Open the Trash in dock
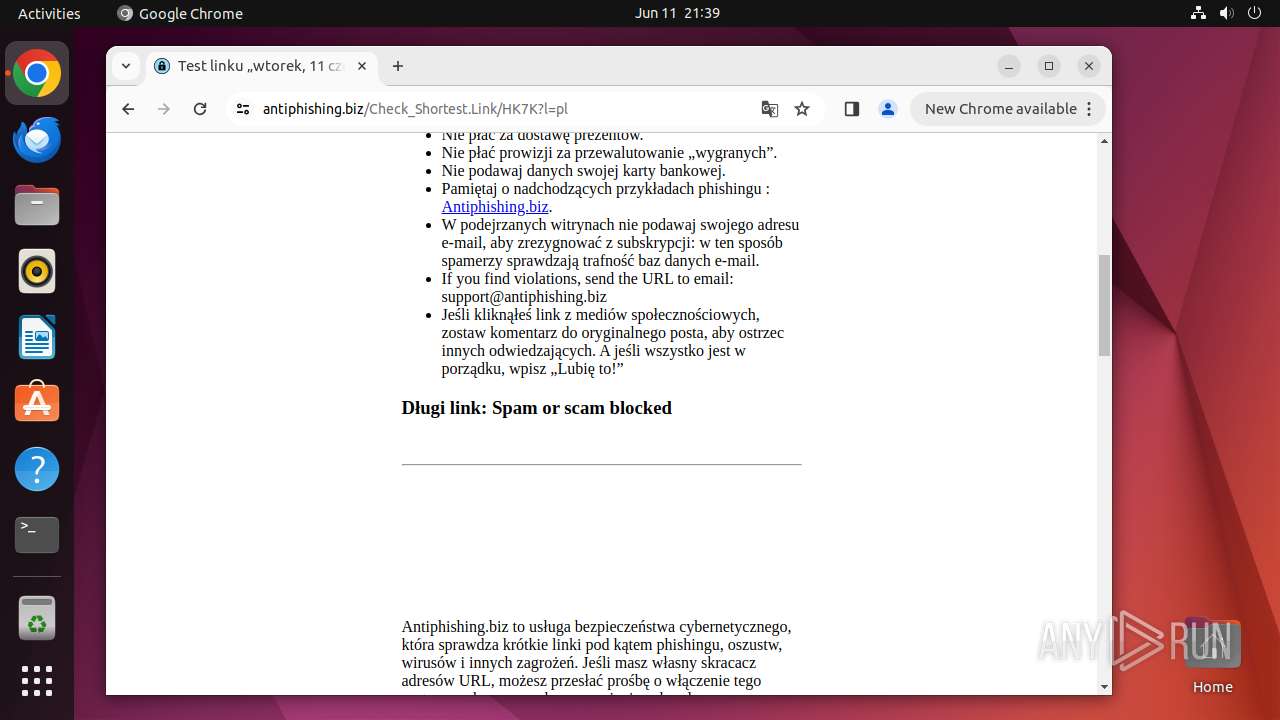Screen dimensions: 1280x720 tap(37, 618)
